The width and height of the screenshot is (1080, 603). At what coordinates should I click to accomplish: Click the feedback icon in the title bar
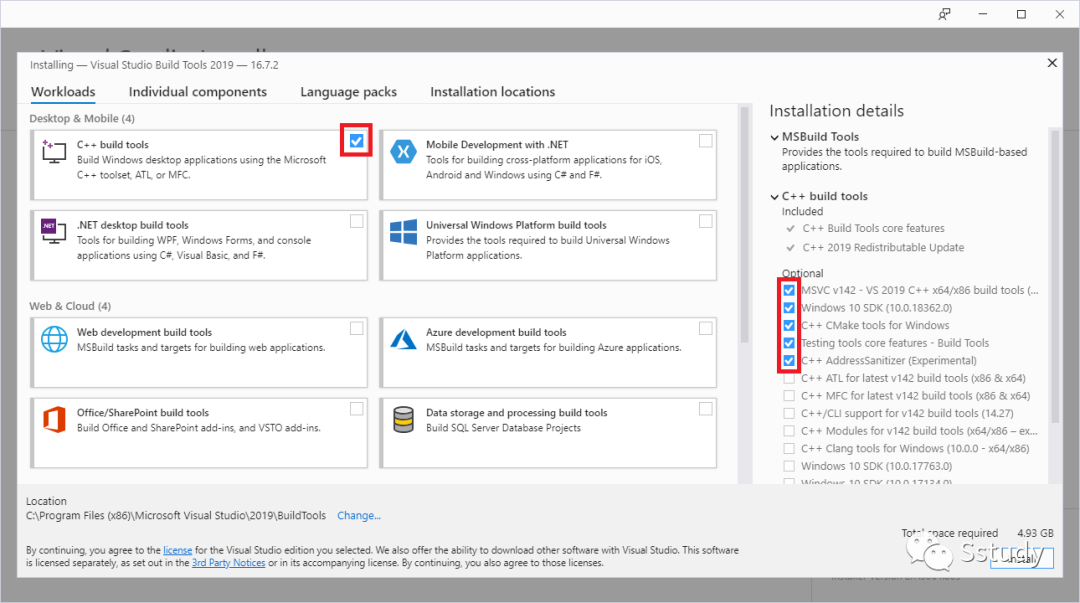[944, 14]
